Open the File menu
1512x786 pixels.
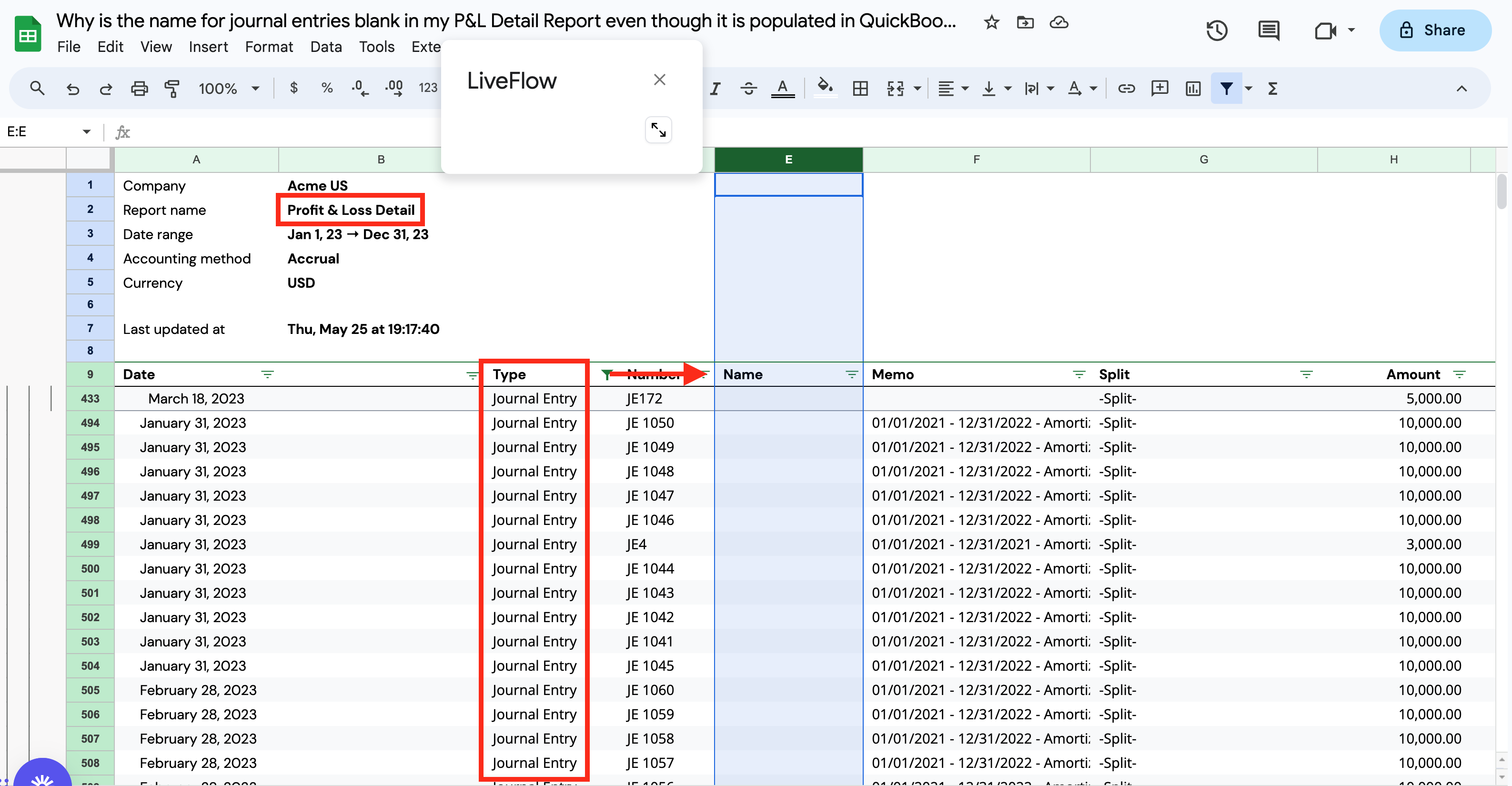point(69,46)
